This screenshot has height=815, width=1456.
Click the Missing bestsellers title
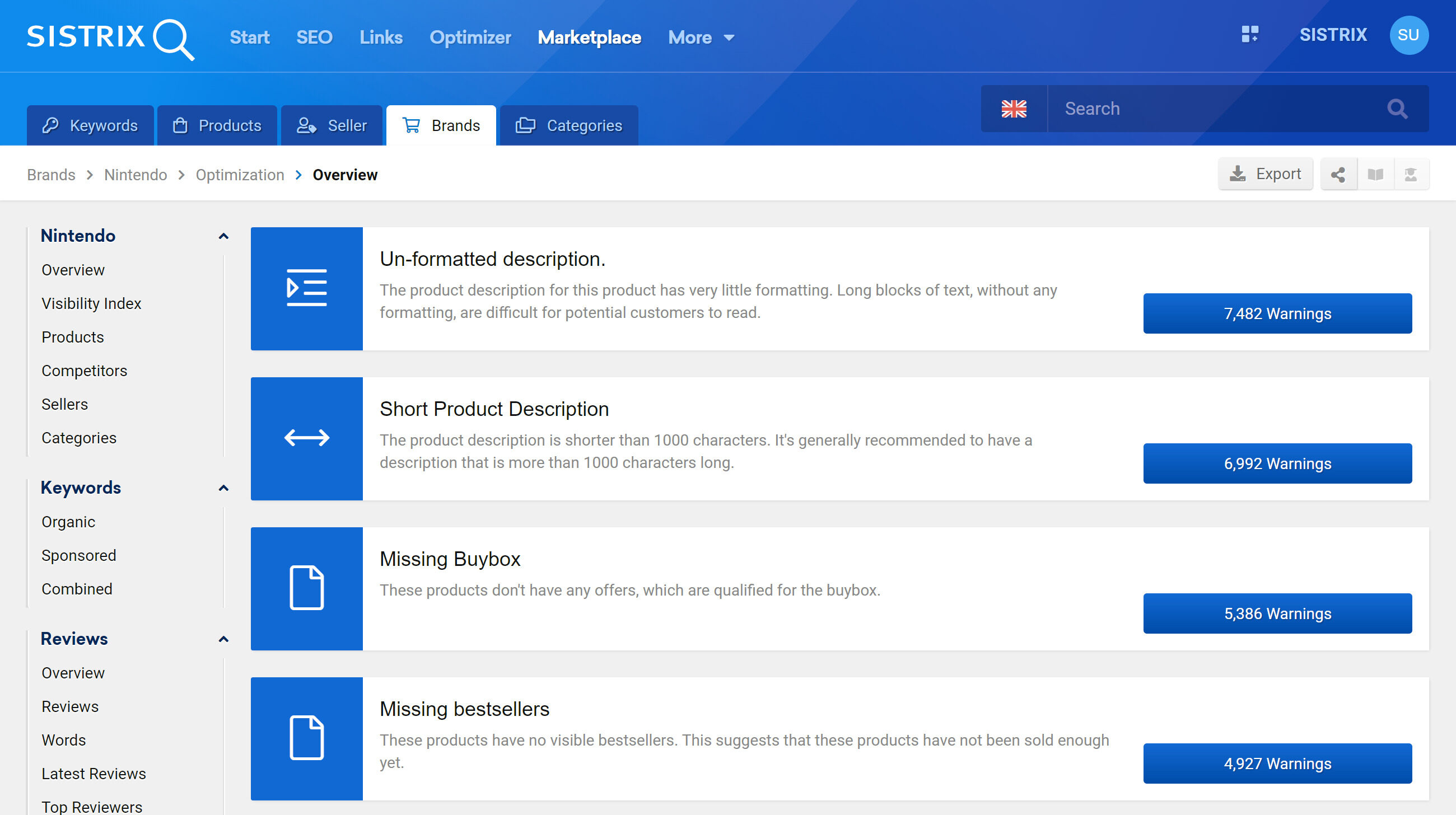(464, 709)
